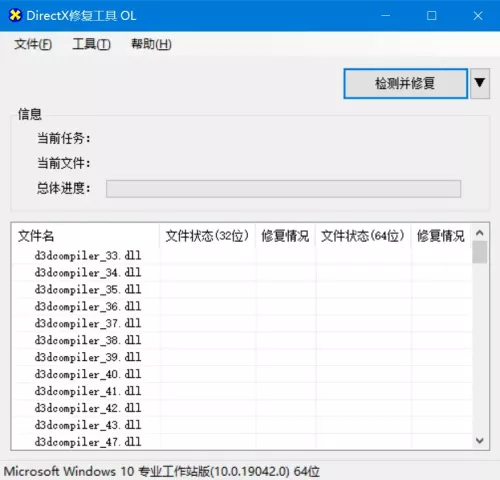Open the 文件(F) menu

[33, 44]
